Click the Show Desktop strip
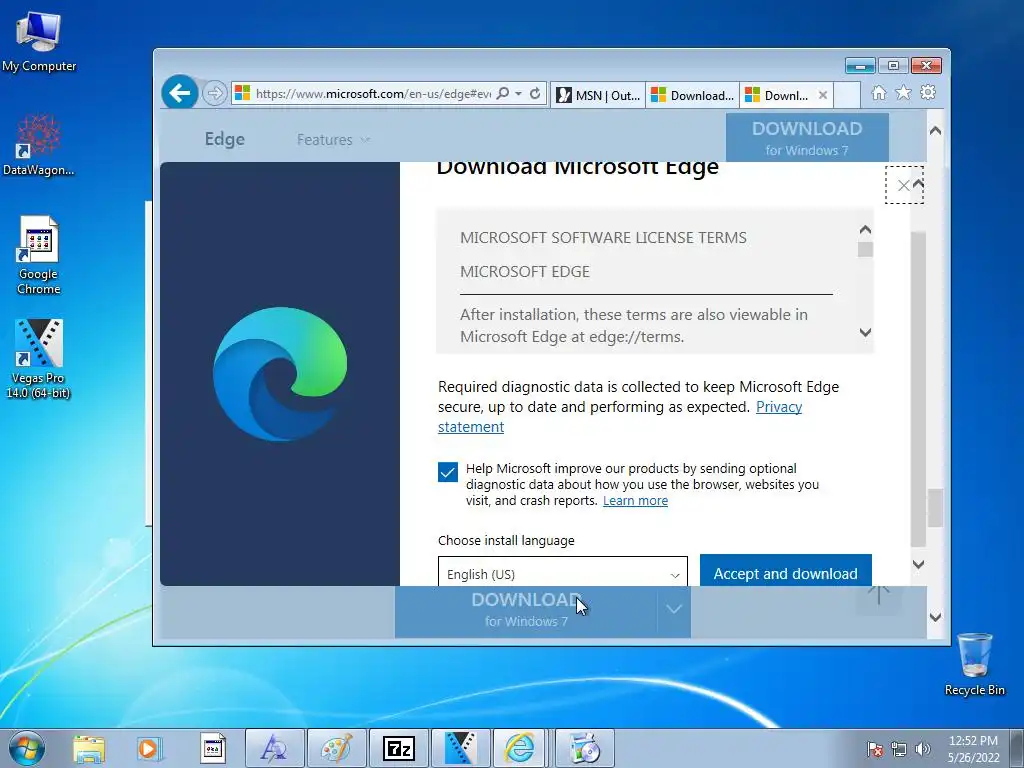 pos(1017,748)
